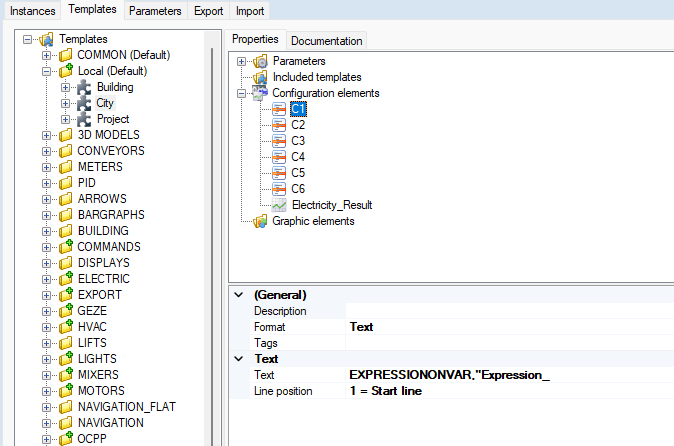Expand the Parameters tree node
The width and height of the screenshot is (674, 446).
pyautogui.click(x=242, y=61)
